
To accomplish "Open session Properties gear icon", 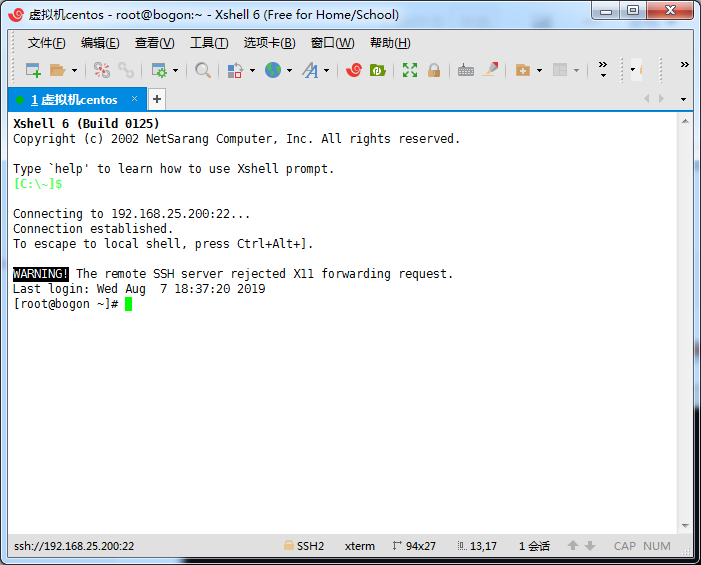I will pyautogui.click(x=159, y=70).
